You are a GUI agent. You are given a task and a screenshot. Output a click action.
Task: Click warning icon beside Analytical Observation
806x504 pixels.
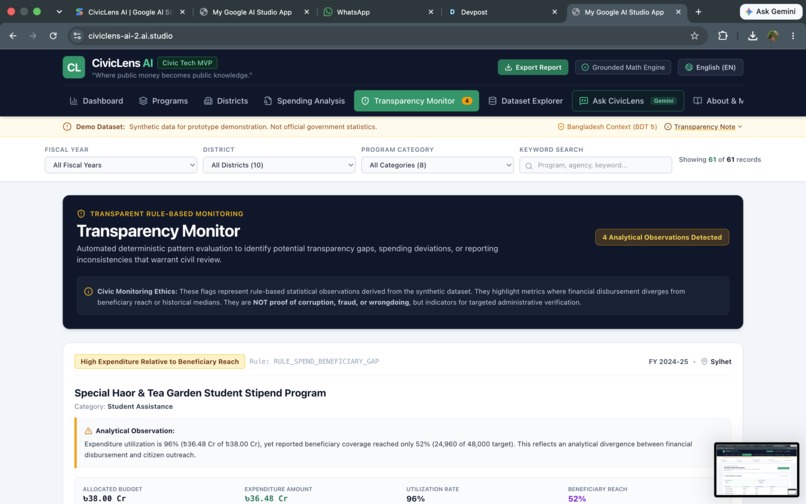click(88, 431)
